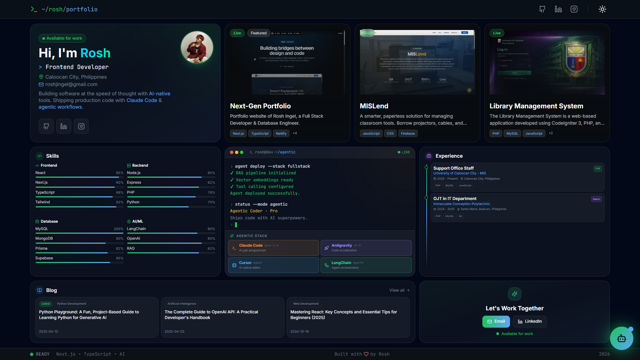Click the yellow dot in terminal window header
Viewport: 640px width, 360px height.
tap(236, 152)
